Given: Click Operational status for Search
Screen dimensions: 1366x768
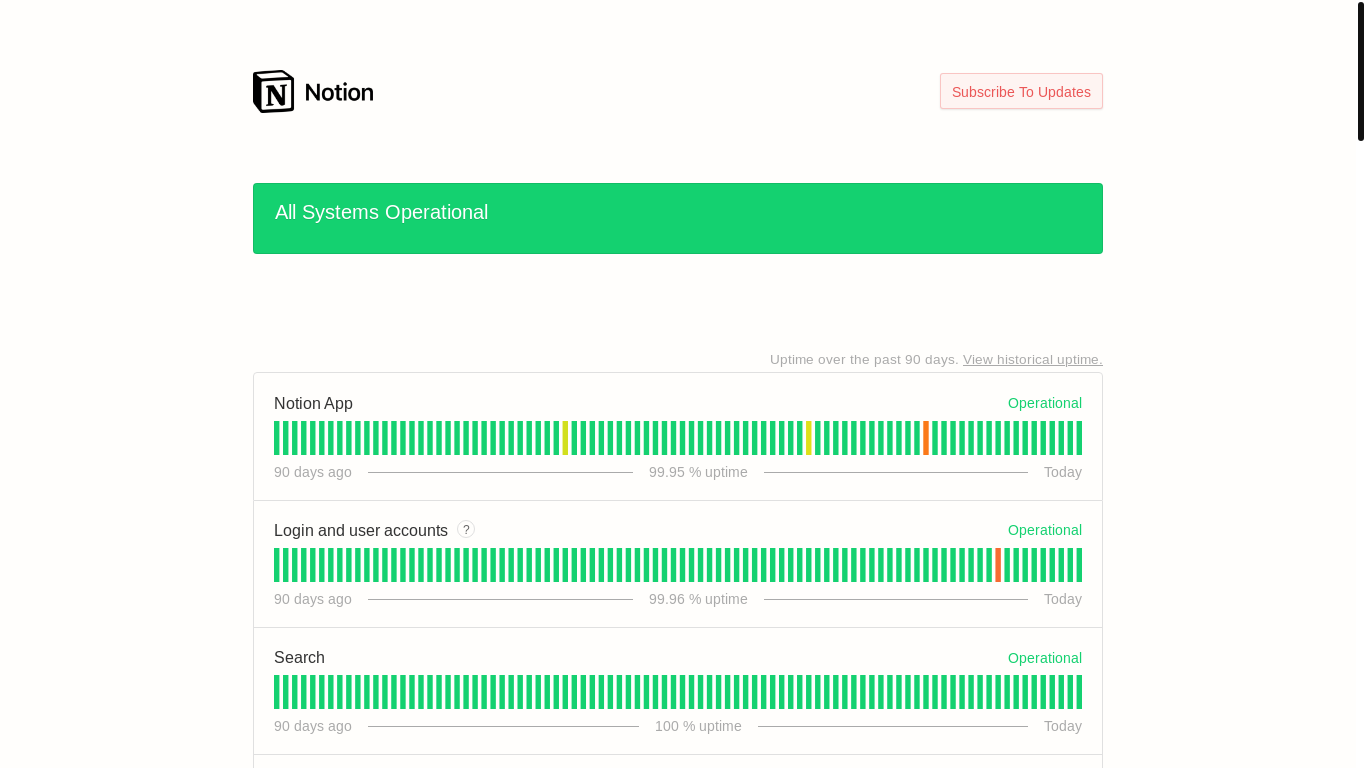Looking at the screenshot, I should [1045, 658].
